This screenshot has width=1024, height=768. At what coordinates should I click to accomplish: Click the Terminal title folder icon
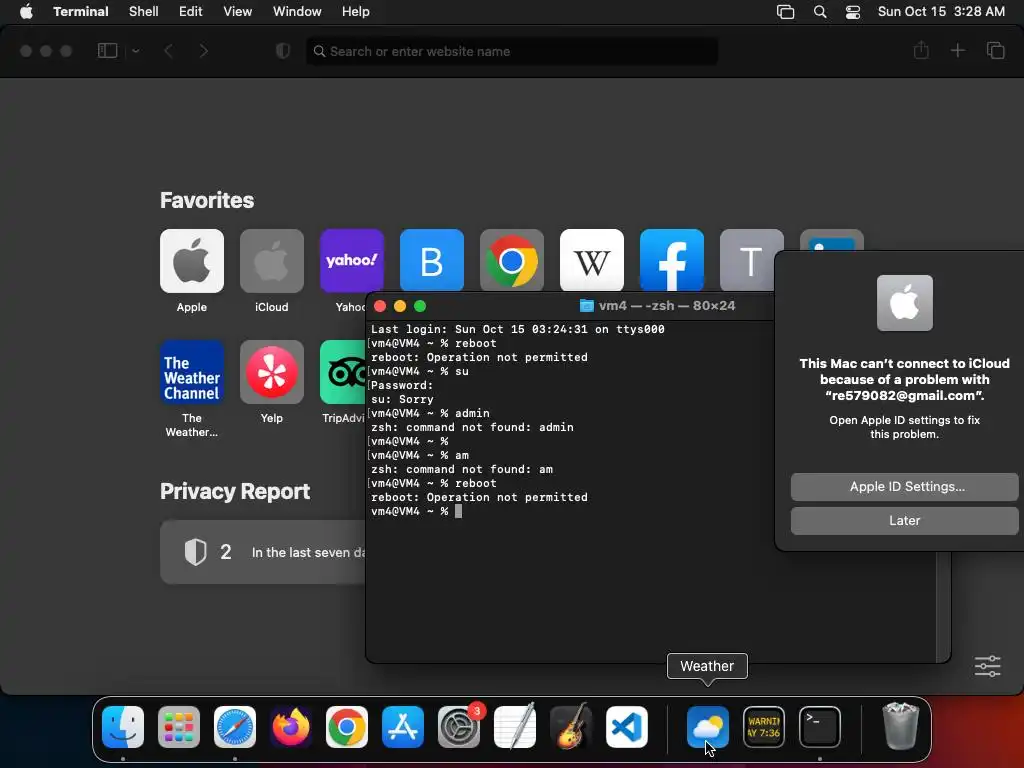click(586, 306)
